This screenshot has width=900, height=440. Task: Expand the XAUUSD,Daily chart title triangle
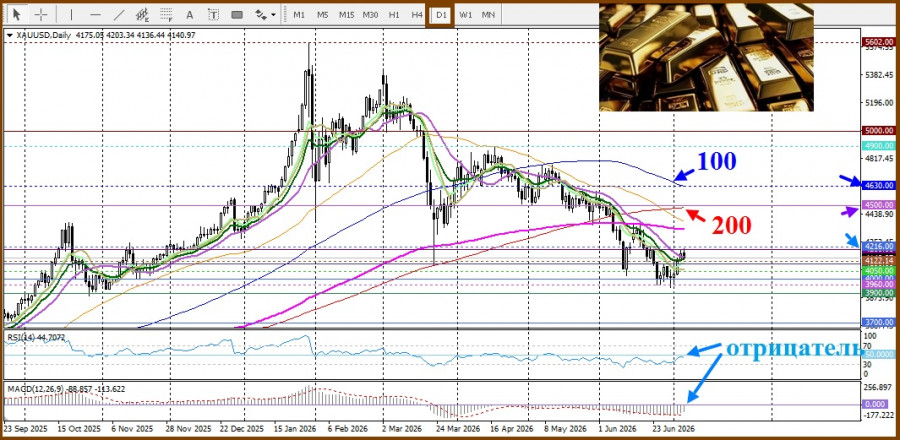click(x=9, y=36)
